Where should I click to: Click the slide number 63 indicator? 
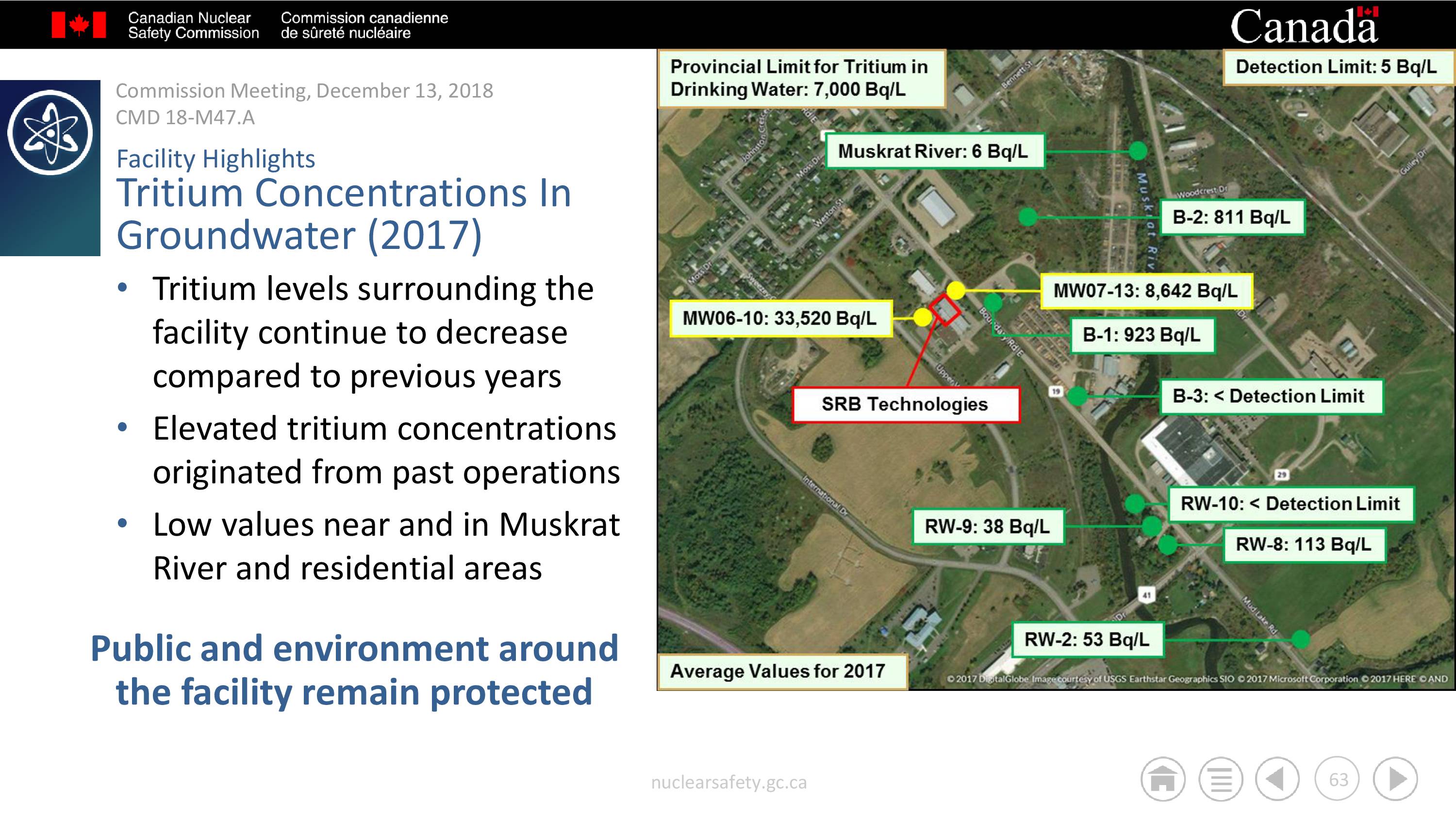(1337, 779)
